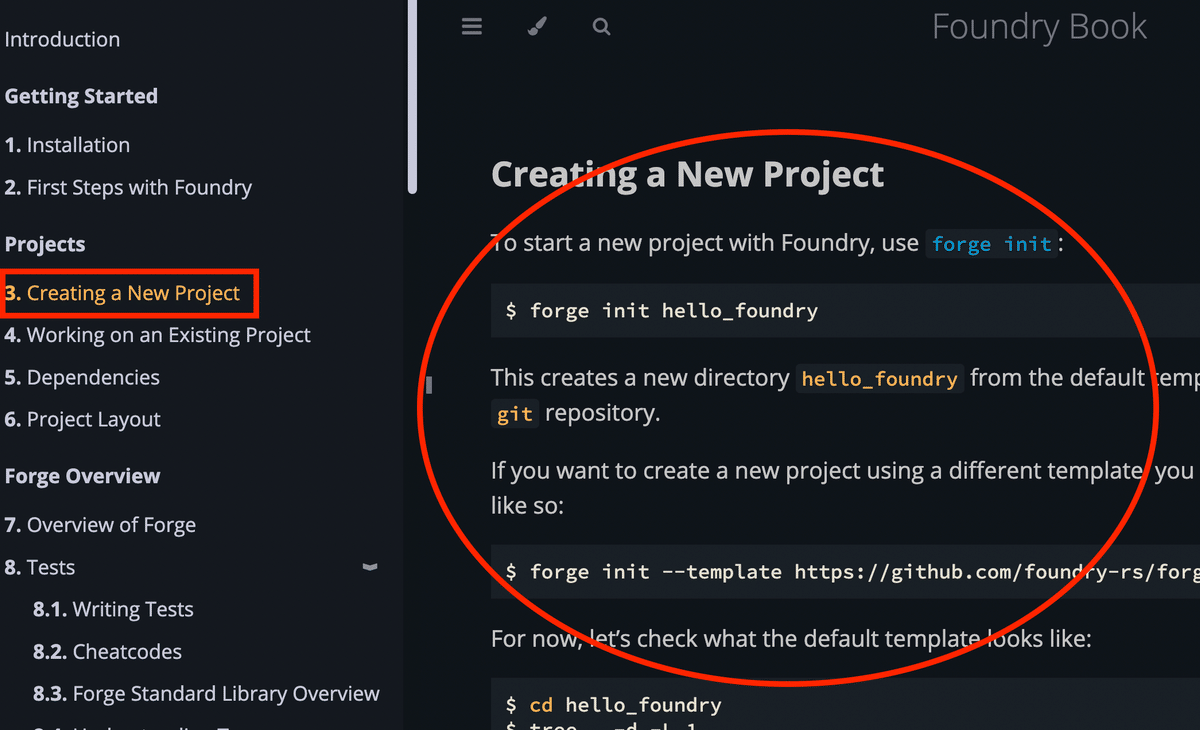
Task: Go to 5. Dependencies chapter
Action: click(x=82, y=377)
